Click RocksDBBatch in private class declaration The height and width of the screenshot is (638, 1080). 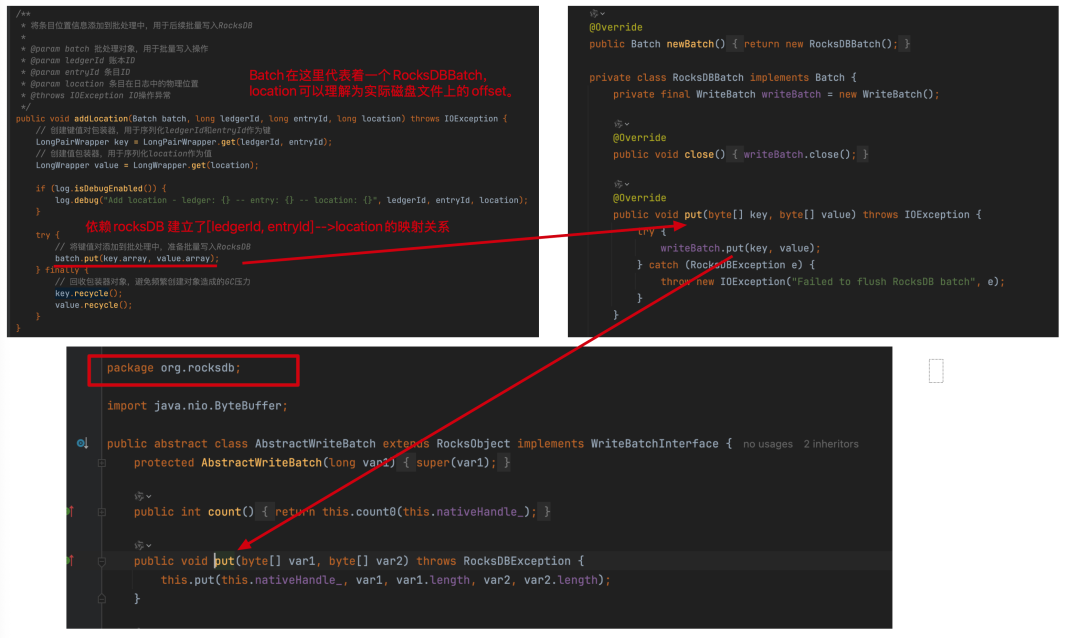coord(707,78)
